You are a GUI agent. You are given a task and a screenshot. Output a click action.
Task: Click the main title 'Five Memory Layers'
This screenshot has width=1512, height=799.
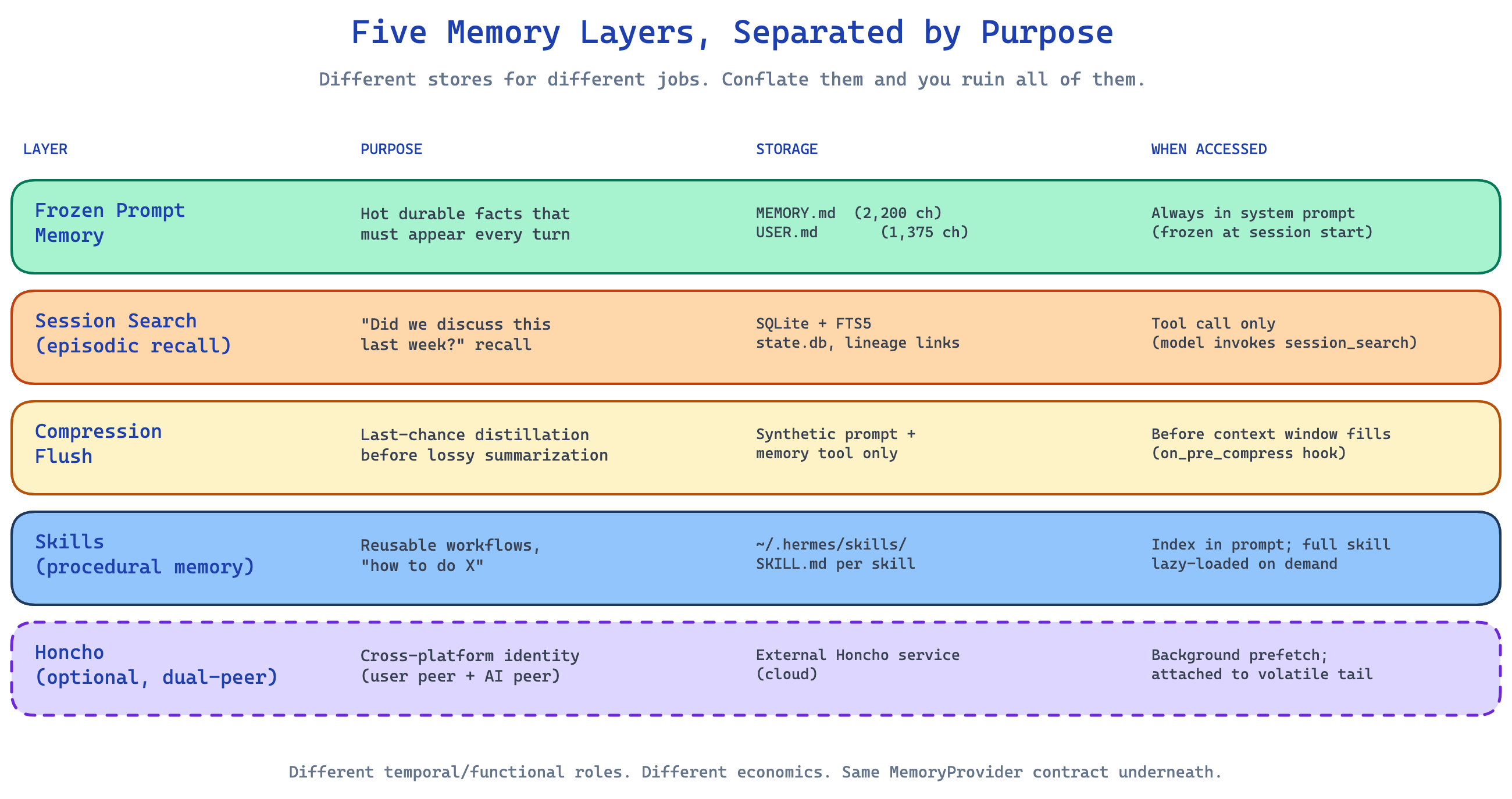pos(732,33)
